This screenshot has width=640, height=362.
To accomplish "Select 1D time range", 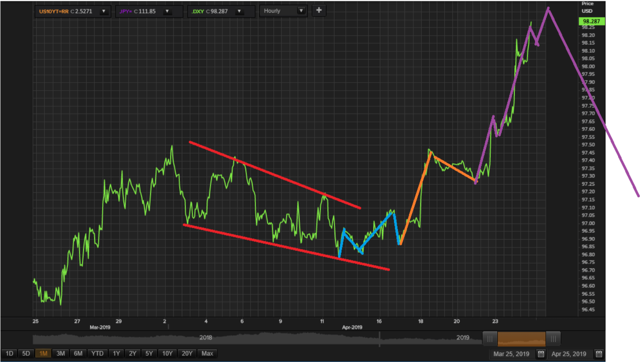I will coord(9,353).
